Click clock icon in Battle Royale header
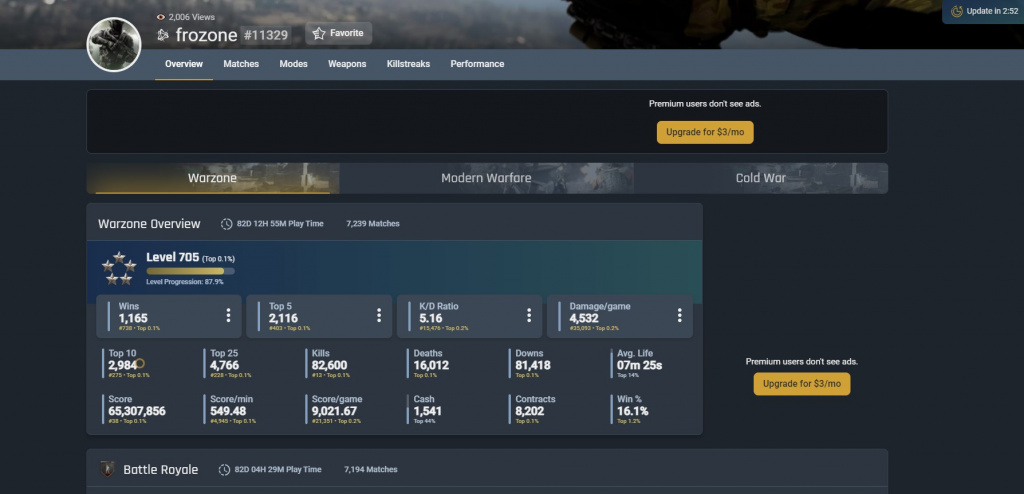The width and height of the screenshot is (1024, 494). (224, 470)
